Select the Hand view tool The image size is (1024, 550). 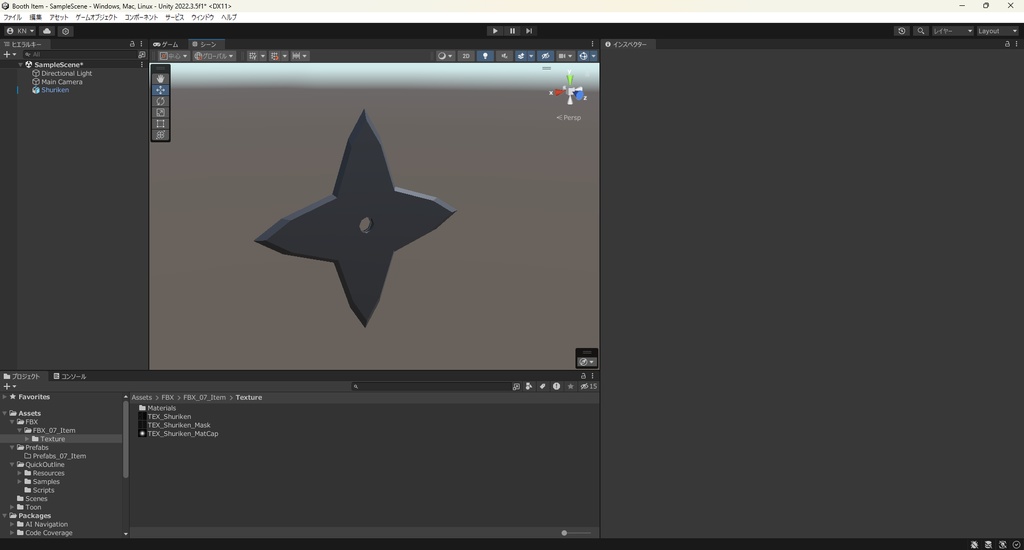161,78
